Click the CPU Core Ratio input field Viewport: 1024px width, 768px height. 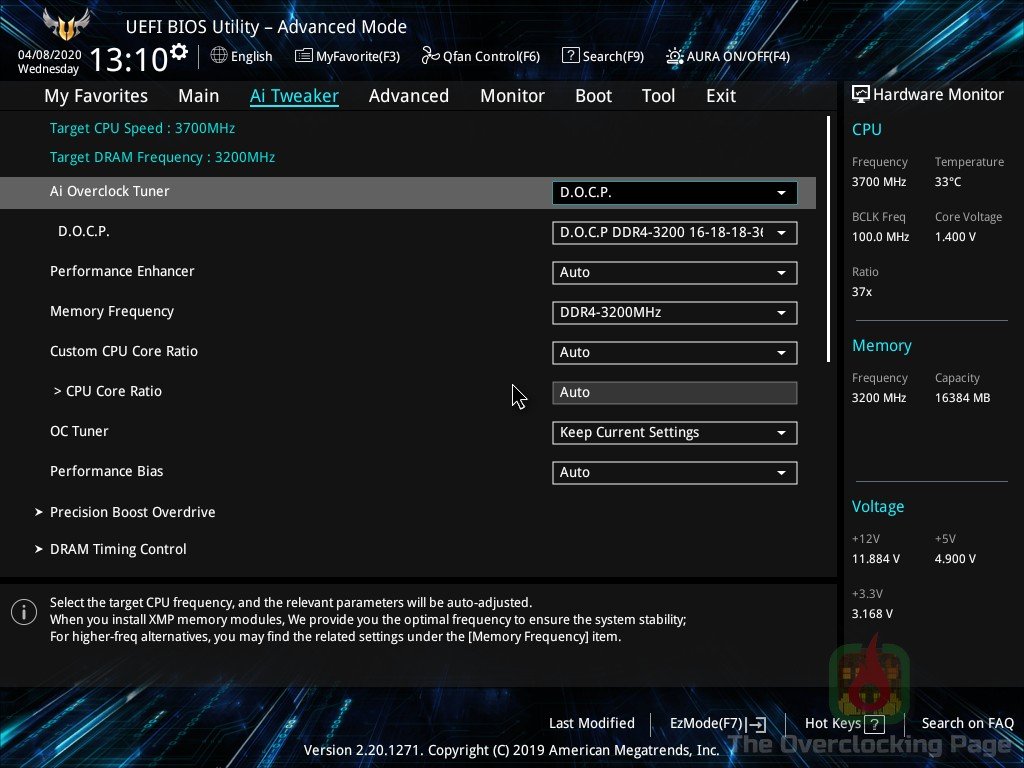click(x=674, y=393)
